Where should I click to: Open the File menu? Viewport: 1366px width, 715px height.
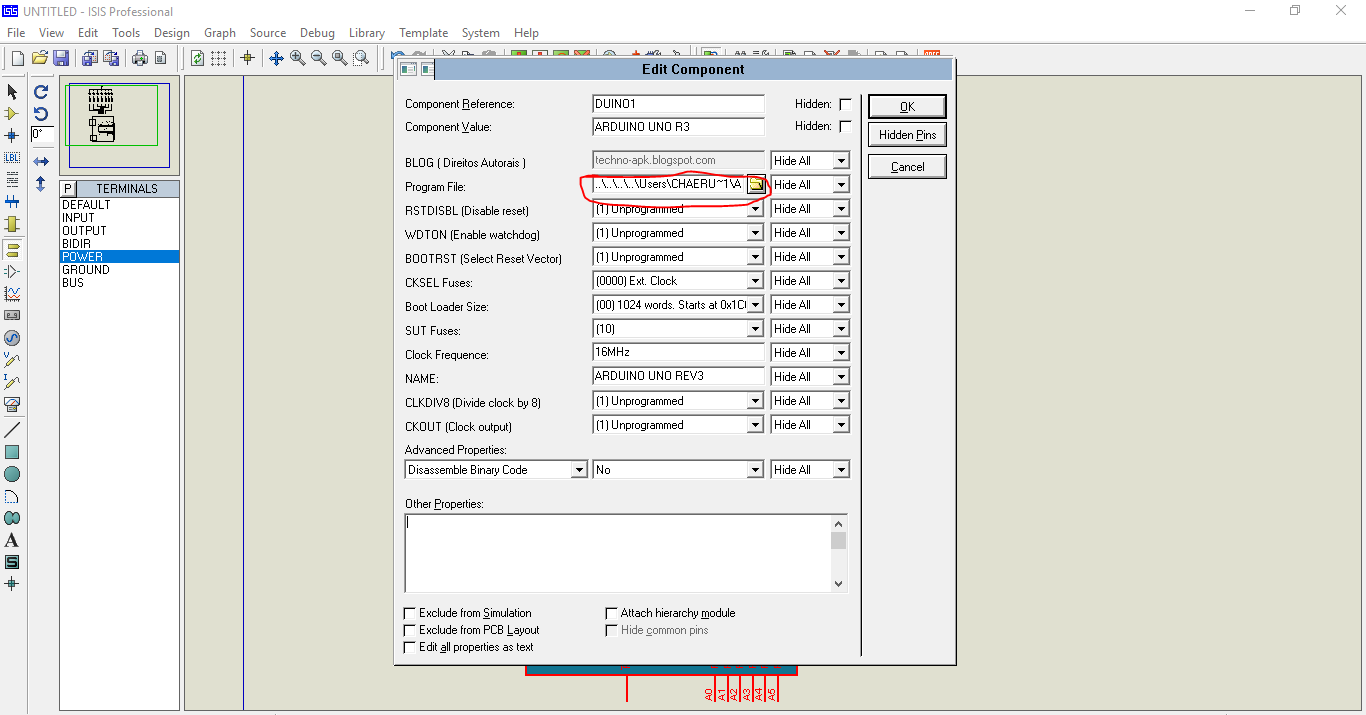(16, 33)
